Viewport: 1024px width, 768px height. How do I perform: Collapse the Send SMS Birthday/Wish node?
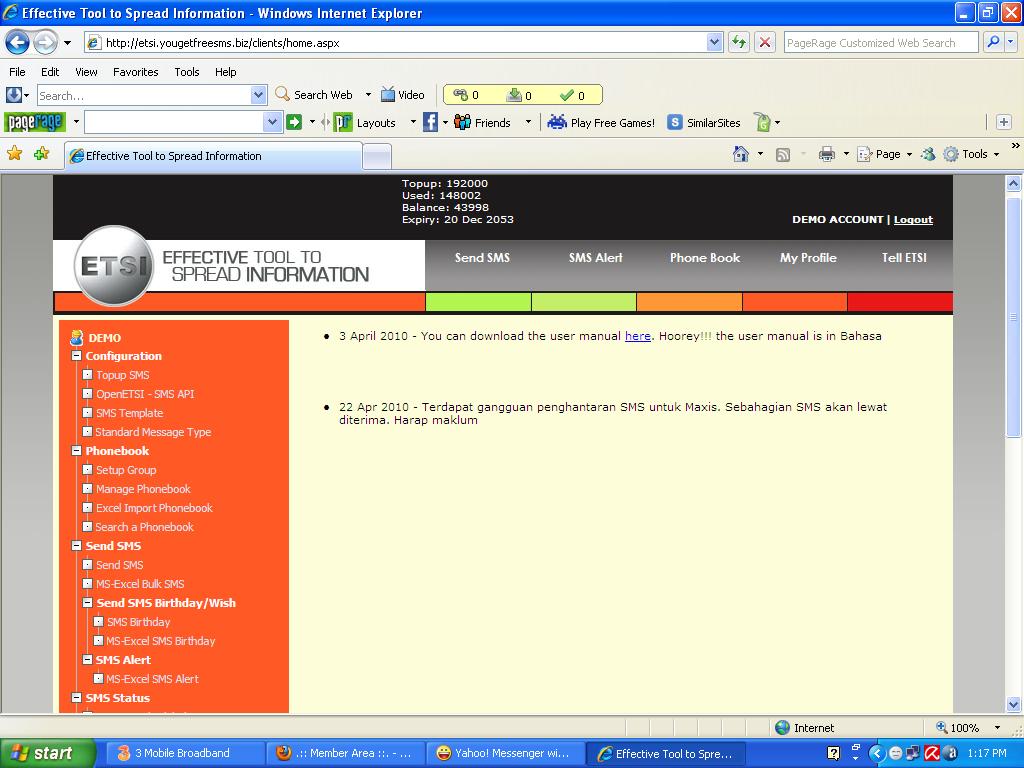click(88, 603)
